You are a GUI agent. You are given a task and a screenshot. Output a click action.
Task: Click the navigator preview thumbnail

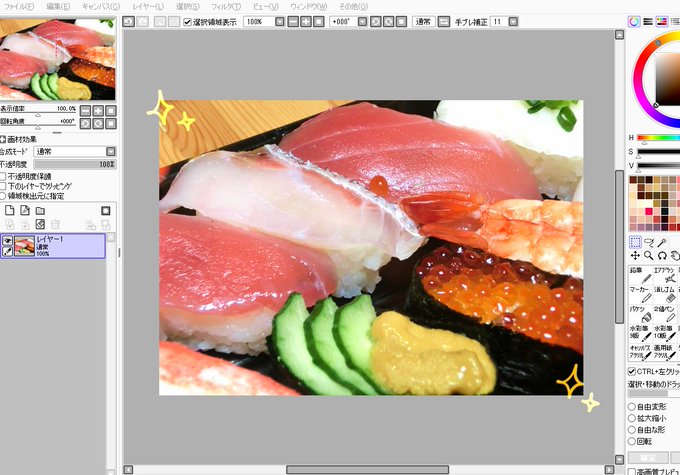(x=58, y=59)
